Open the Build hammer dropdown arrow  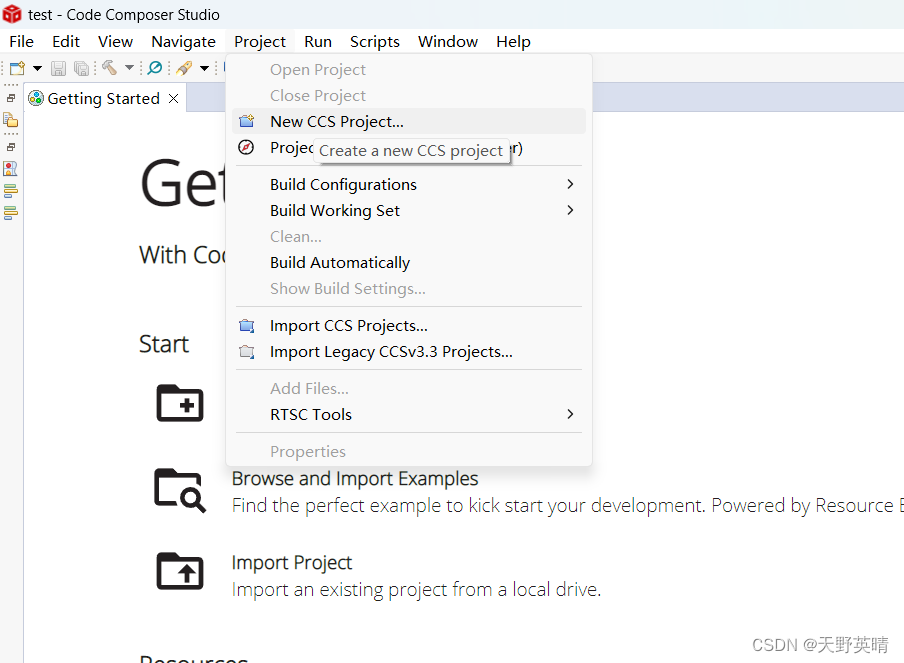(130, 68)
